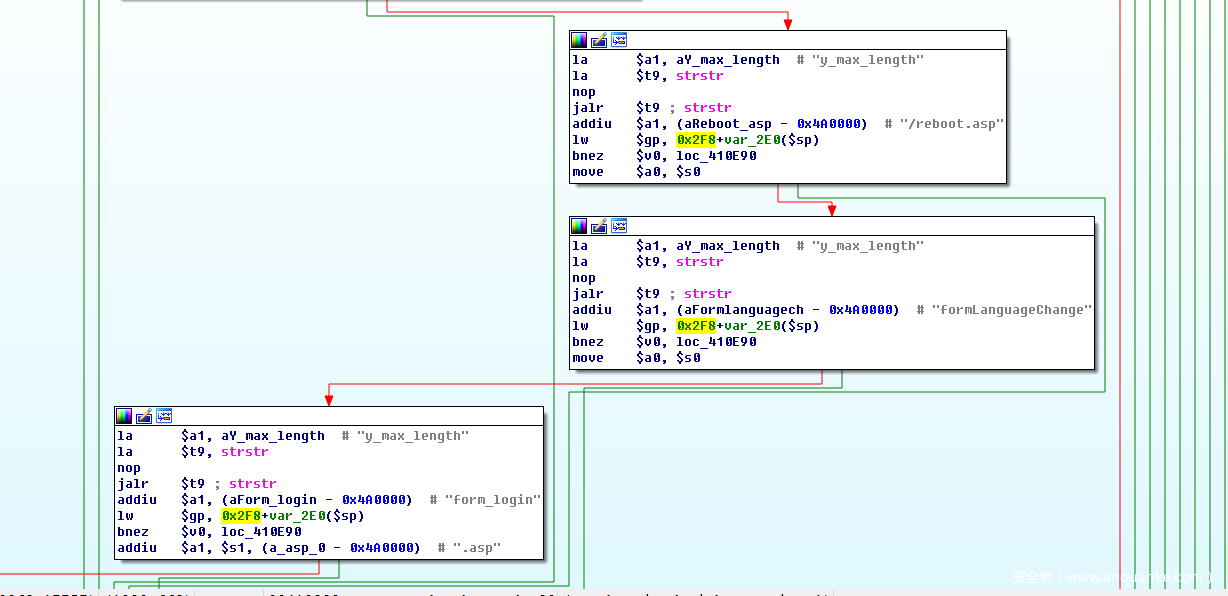Screen dimensions: 1228x596
Task: Click the group nodes icon on the reboot.asp block
Action: tap(619, 40)
